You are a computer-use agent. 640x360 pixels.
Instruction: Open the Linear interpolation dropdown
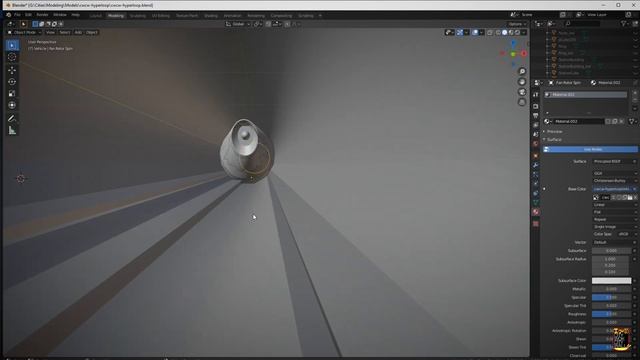tap(615, 204)
